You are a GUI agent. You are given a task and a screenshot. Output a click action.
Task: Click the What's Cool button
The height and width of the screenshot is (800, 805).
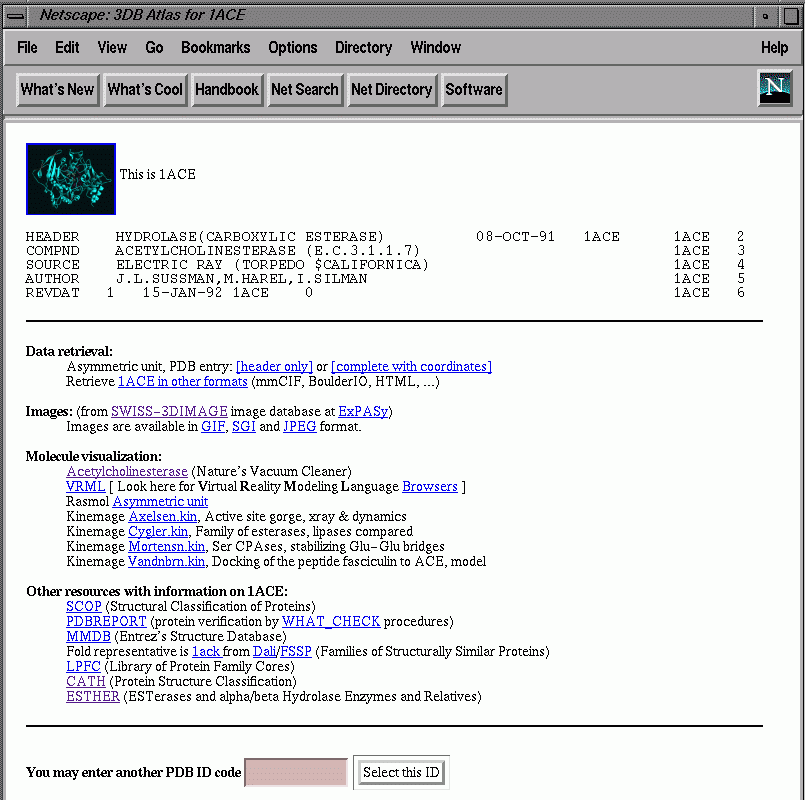[145, 89]
